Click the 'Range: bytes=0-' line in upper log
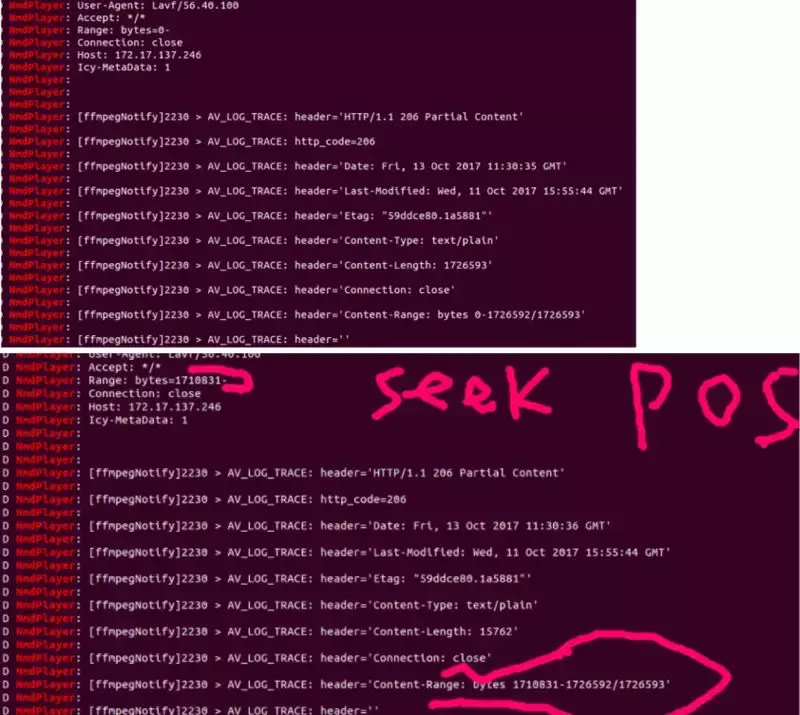This screenshot has width=800, height=715. [123, 30]
